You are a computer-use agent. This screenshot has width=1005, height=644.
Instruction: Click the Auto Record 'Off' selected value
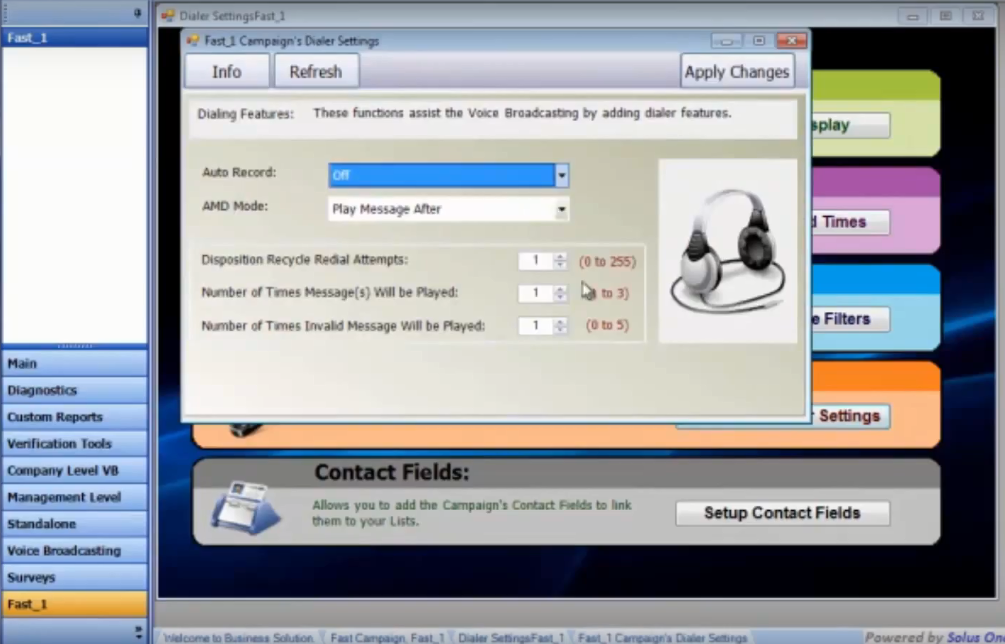pyautogui.click(x=442, y=175)
